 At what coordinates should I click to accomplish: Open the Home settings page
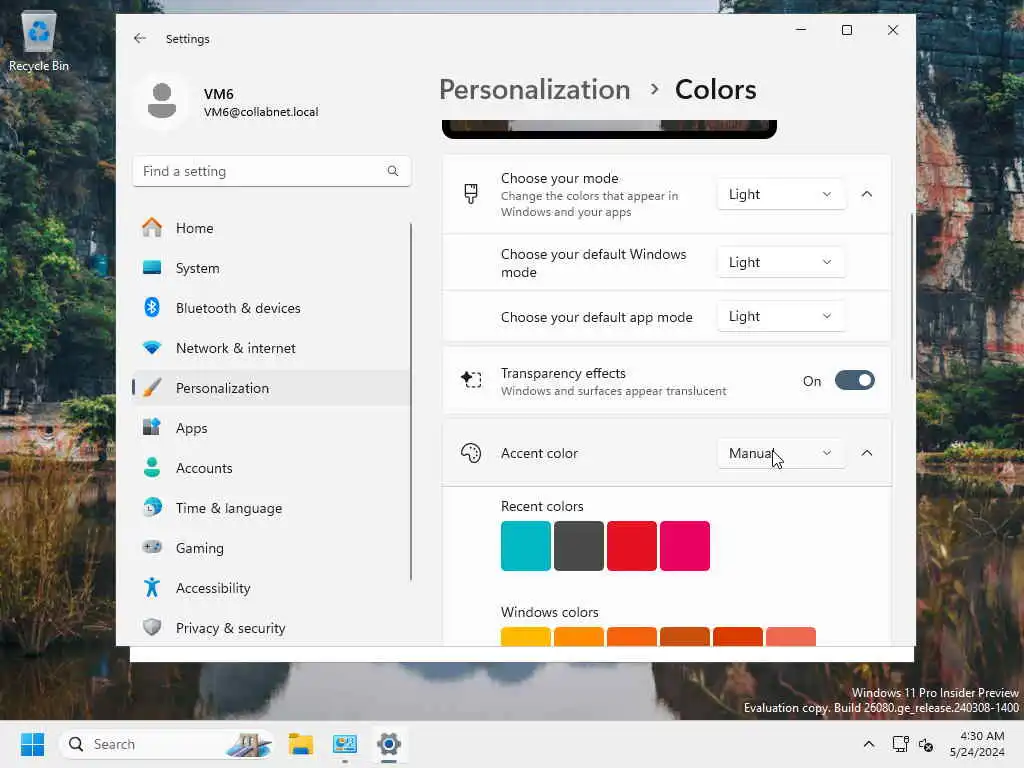(x=271, y=228)
